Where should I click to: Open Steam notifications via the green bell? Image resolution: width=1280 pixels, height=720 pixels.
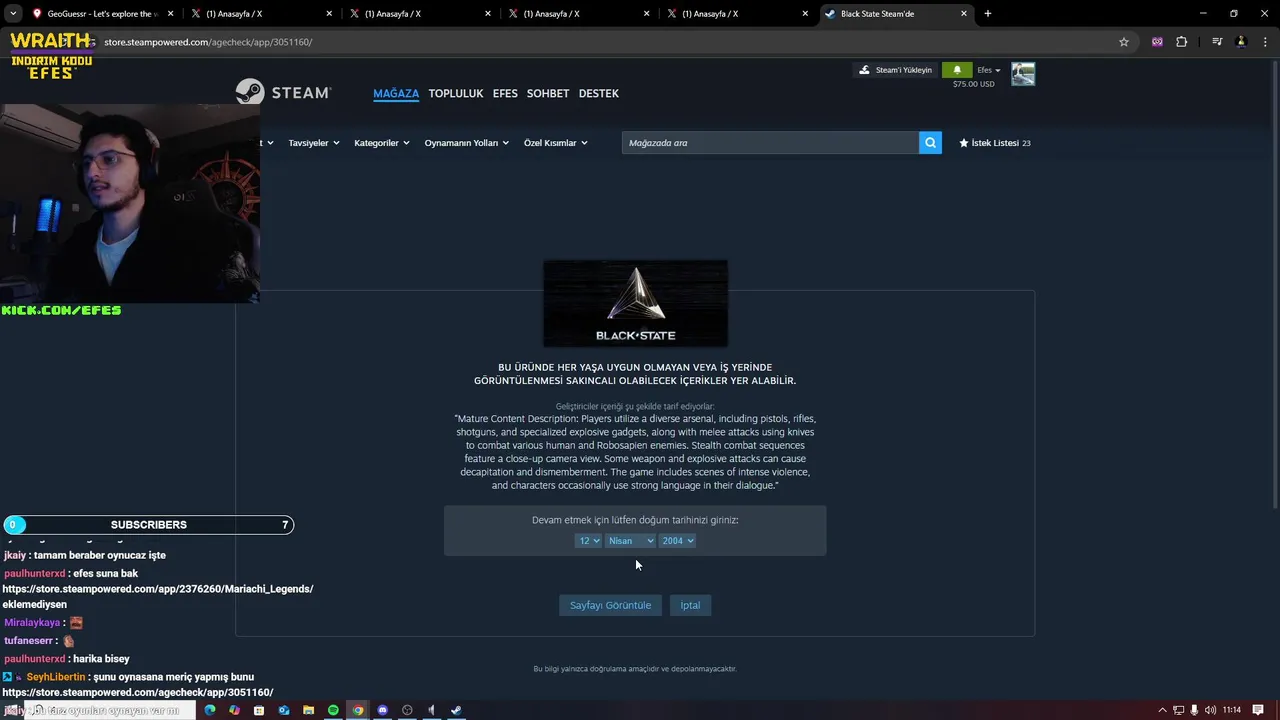coord(957,70)
